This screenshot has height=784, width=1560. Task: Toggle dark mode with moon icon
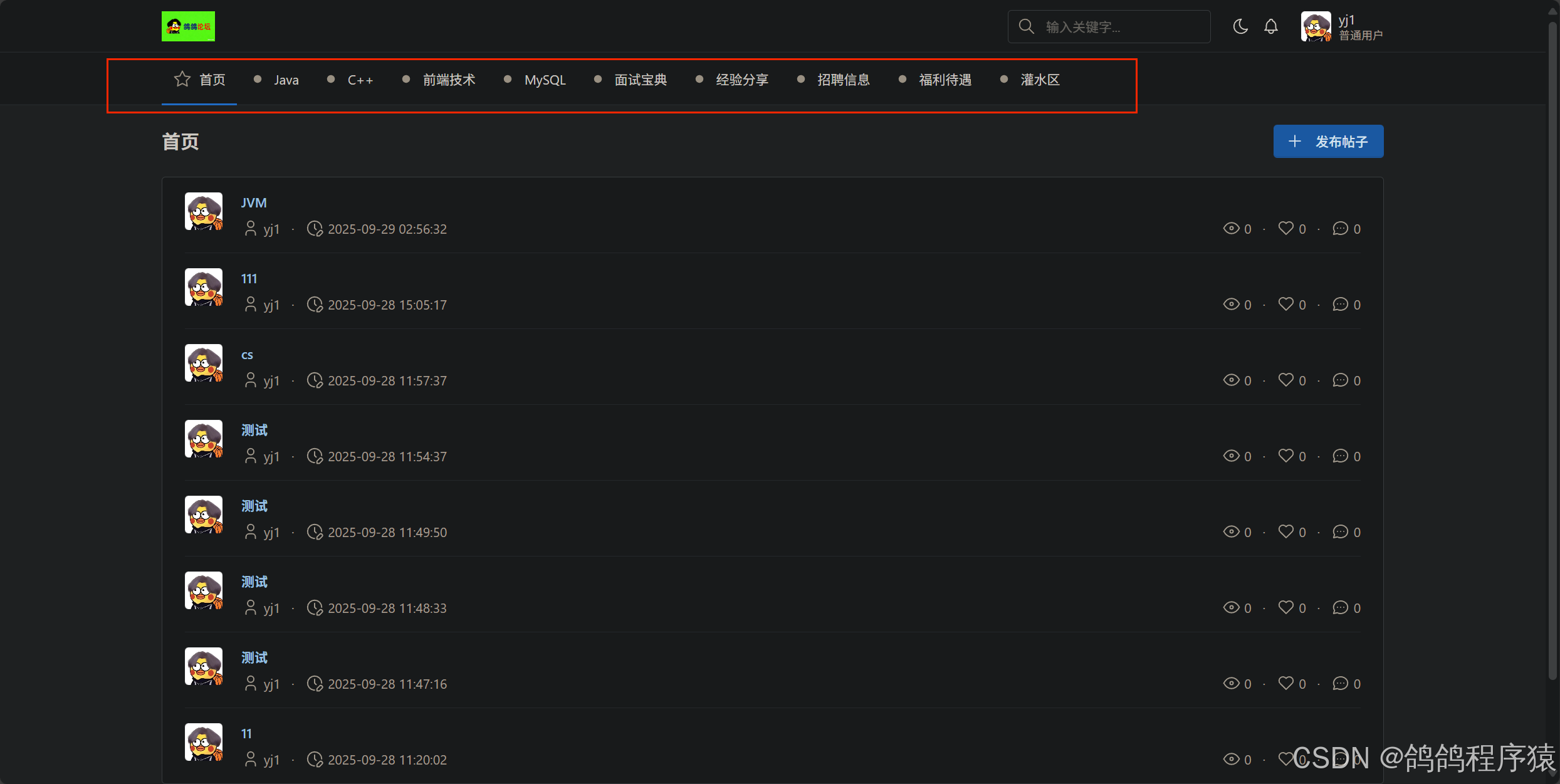click(1240, 26)
